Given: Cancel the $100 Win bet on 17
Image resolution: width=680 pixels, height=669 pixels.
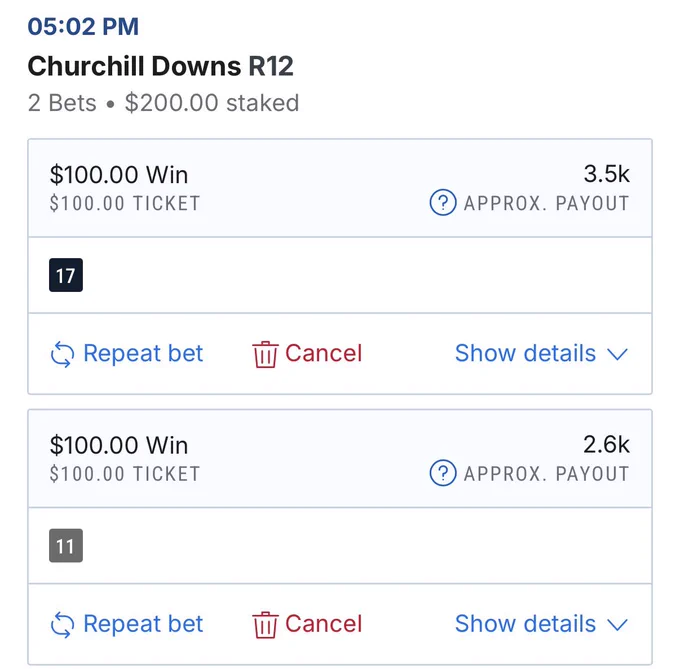Looking at the screenshot, I should tap(307, 353).
